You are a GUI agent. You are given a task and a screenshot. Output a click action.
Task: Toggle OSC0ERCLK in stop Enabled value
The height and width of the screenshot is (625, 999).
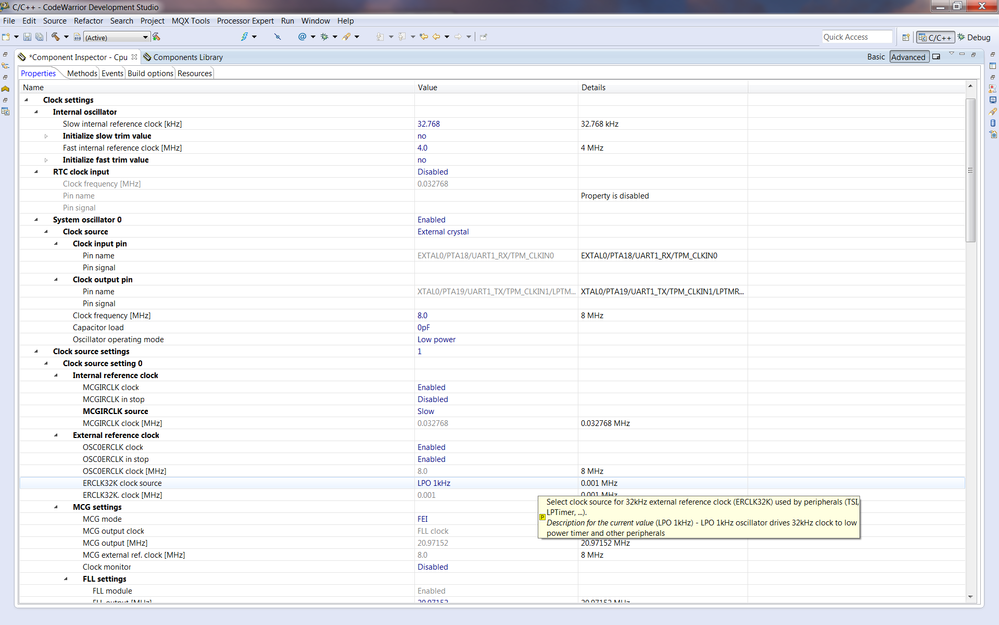[431, 459]
